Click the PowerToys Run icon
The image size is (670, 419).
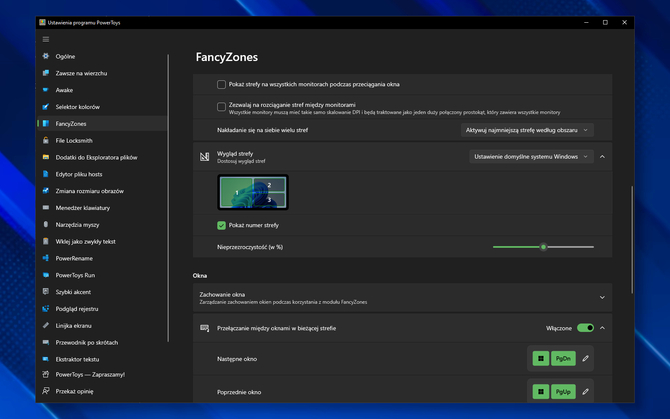tap(46, 275)
